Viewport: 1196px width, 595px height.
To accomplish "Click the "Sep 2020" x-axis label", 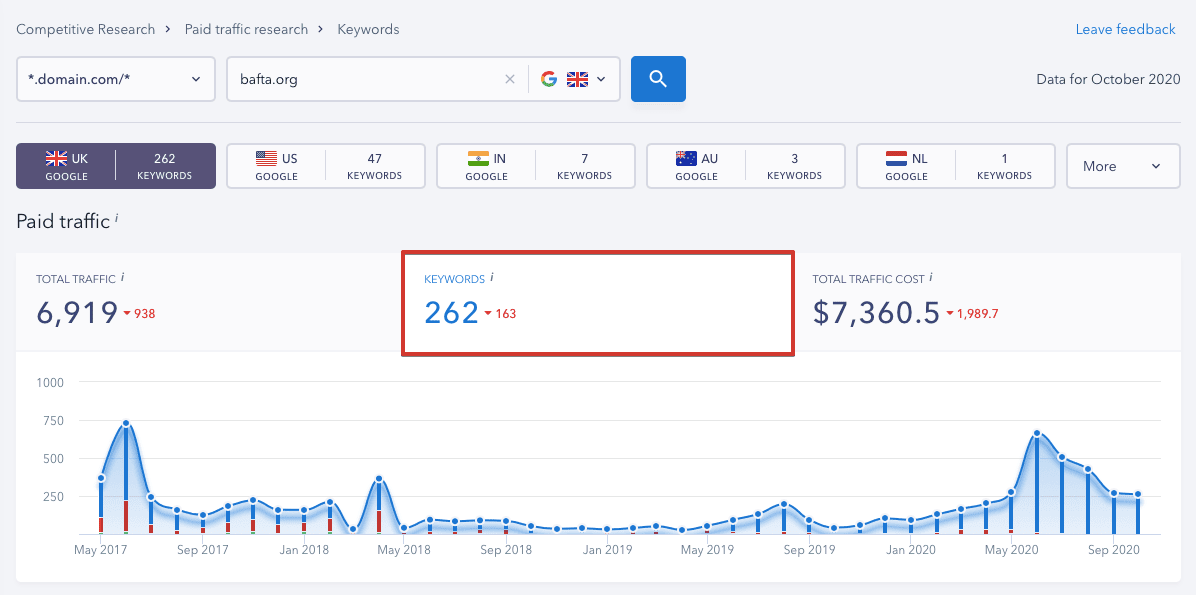I will [x=1113, y=549].
